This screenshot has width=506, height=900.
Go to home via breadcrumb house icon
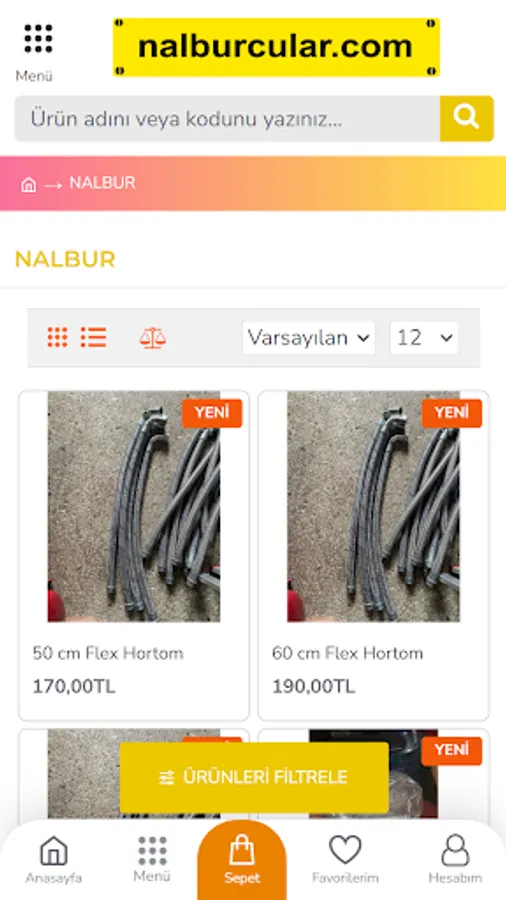click(28, 184)
